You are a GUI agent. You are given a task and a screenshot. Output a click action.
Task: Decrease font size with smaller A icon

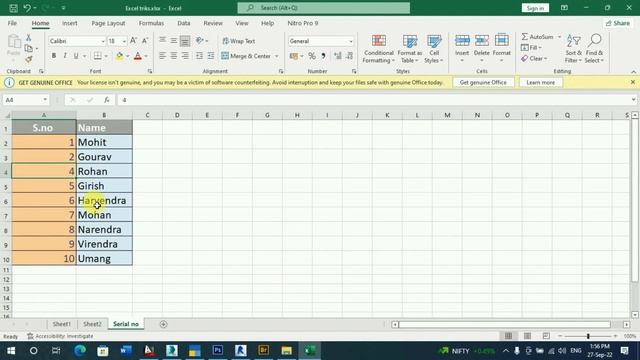click(x=144, y=41)
